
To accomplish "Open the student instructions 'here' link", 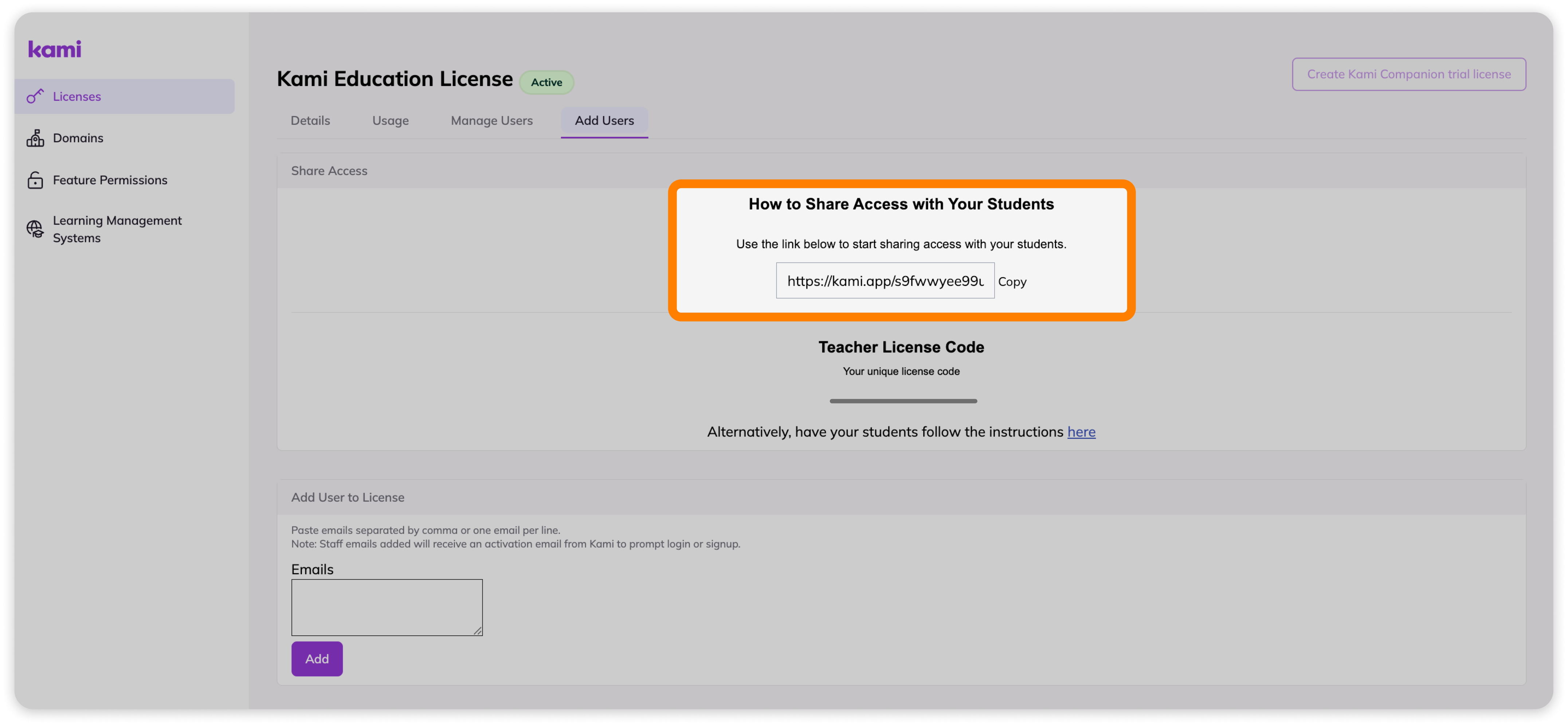I will tap(1081, 431).
